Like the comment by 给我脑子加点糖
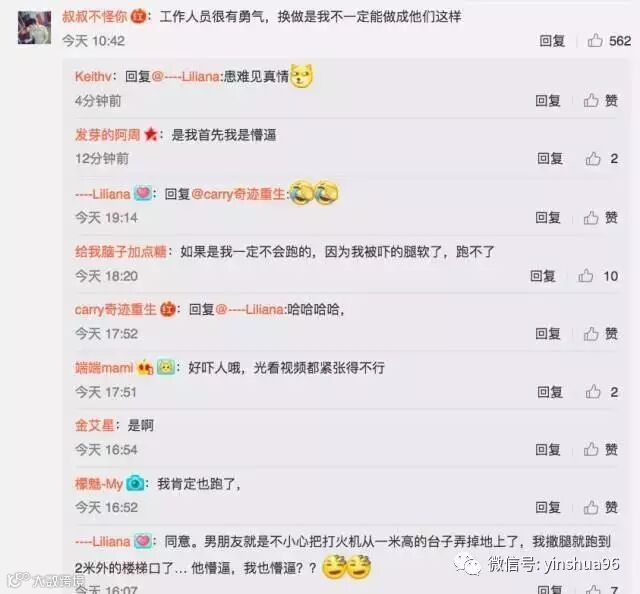 point(586,276)
